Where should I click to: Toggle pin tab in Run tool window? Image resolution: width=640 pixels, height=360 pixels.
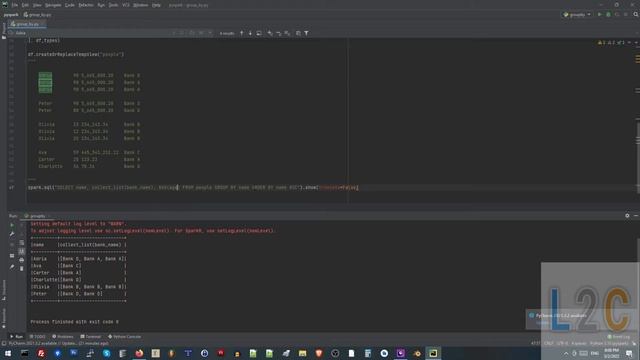click(12, 267)
